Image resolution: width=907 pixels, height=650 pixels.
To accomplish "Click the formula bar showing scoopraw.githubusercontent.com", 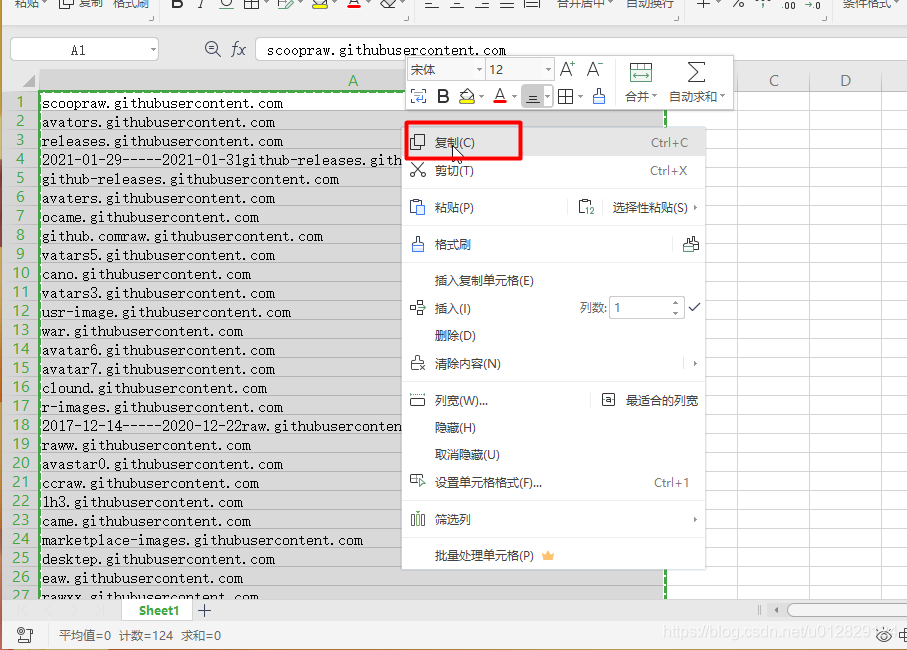I will click(581, 50).
